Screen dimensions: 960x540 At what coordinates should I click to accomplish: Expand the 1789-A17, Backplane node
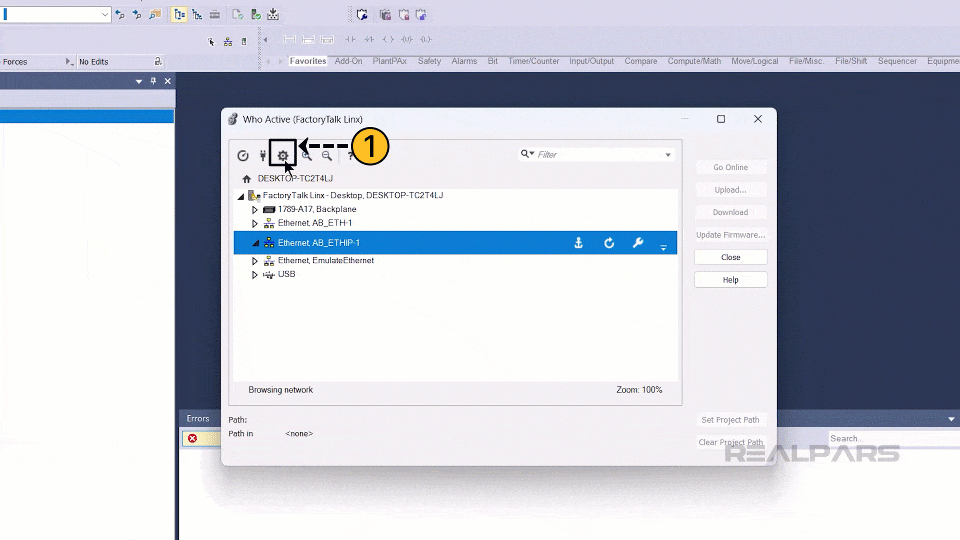[255, 209]
